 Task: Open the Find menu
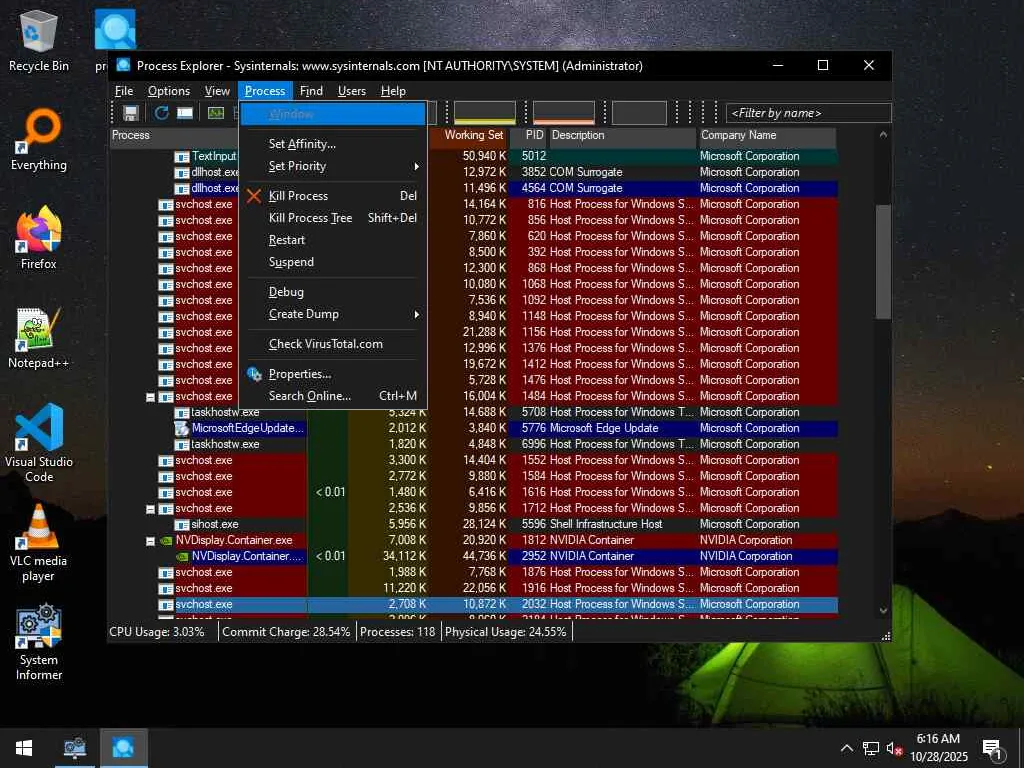pyautogui.click(x=311, y=91)
